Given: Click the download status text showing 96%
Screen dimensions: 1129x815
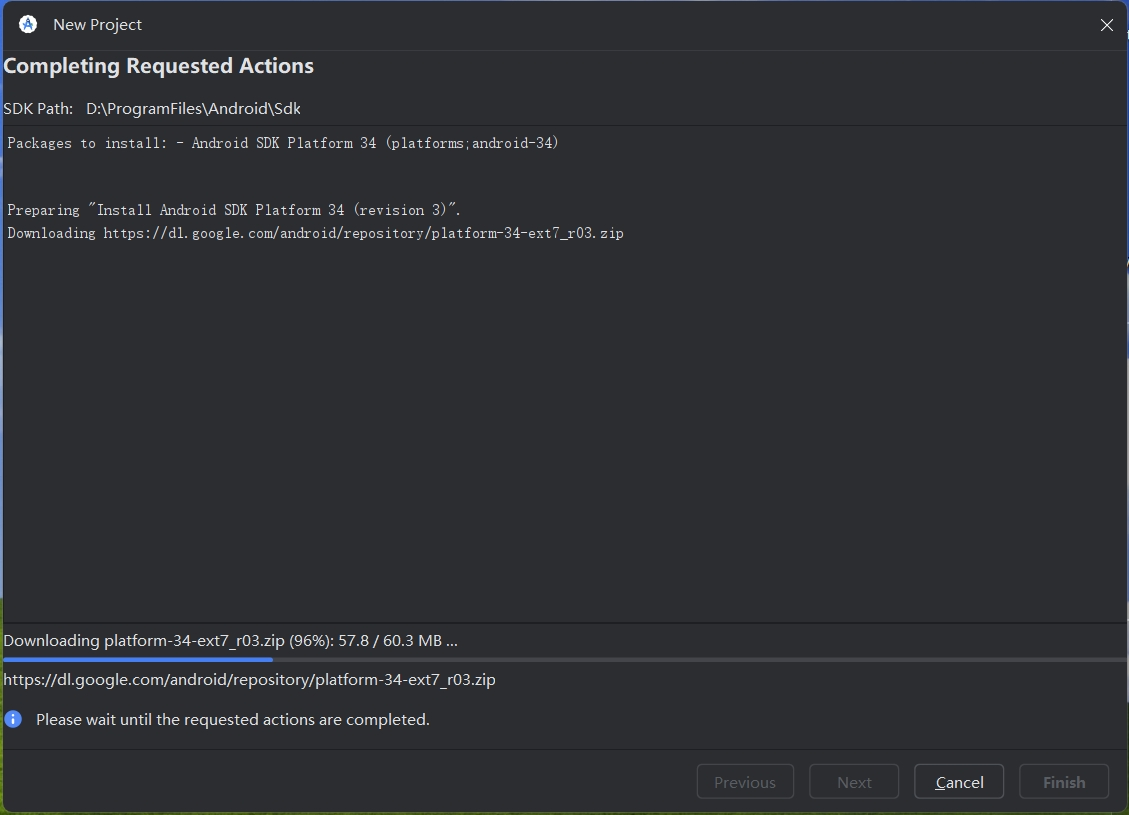Looking at the screenshot, I should [230, 641].
